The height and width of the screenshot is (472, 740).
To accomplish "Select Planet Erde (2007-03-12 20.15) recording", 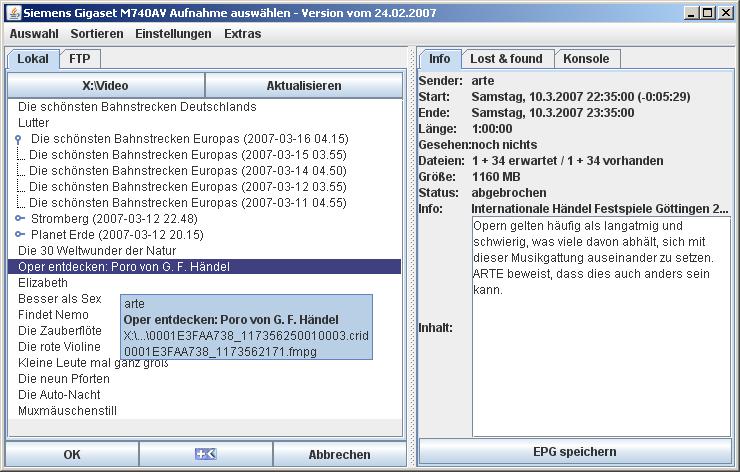I will pyautogui.click(x=117, y=235).
